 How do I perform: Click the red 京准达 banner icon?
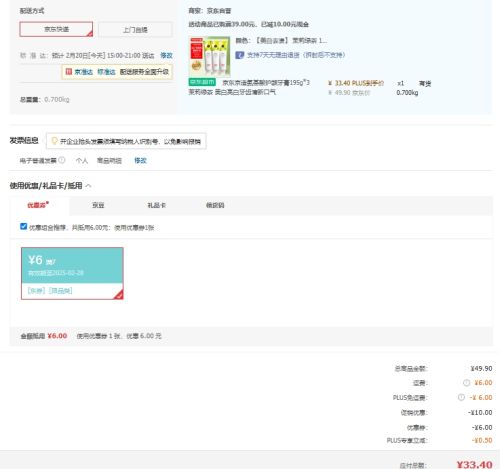coord(69,72)
